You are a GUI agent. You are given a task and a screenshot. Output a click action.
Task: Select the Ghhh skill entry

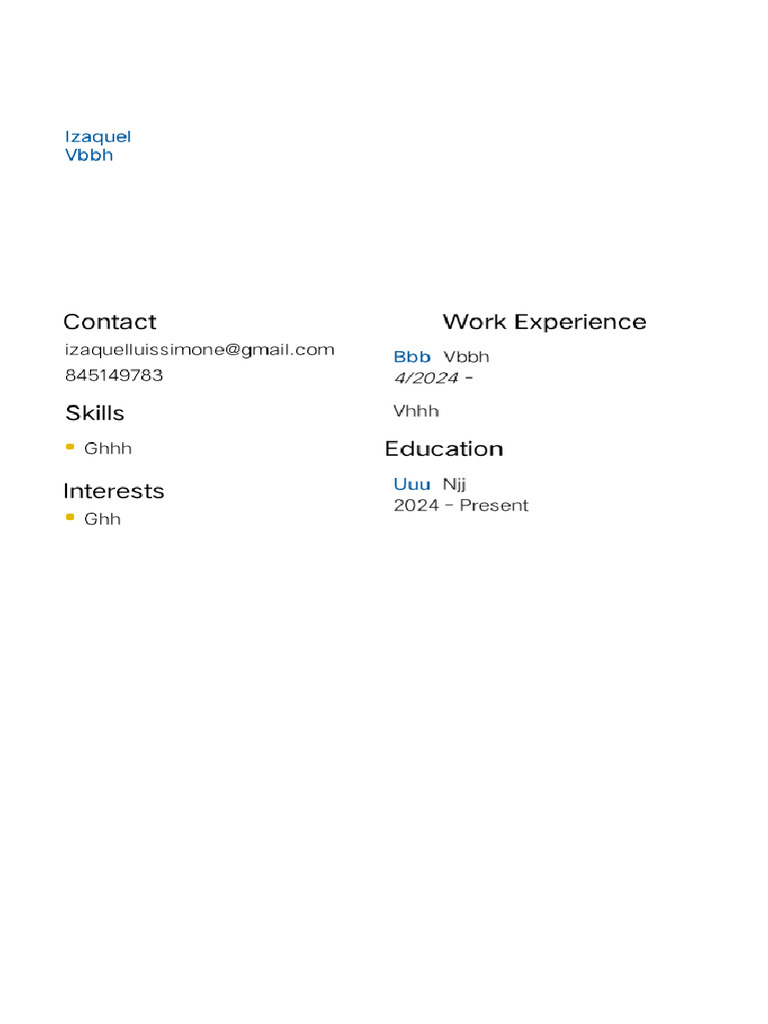tap(108, 448)
